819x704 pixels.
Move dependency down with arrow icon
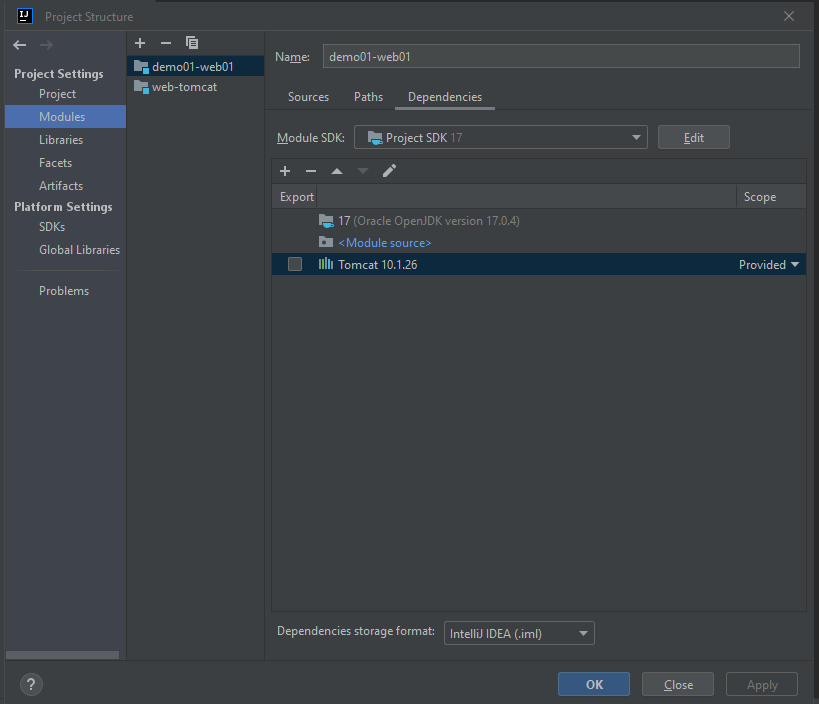click(x=363, y=171)
